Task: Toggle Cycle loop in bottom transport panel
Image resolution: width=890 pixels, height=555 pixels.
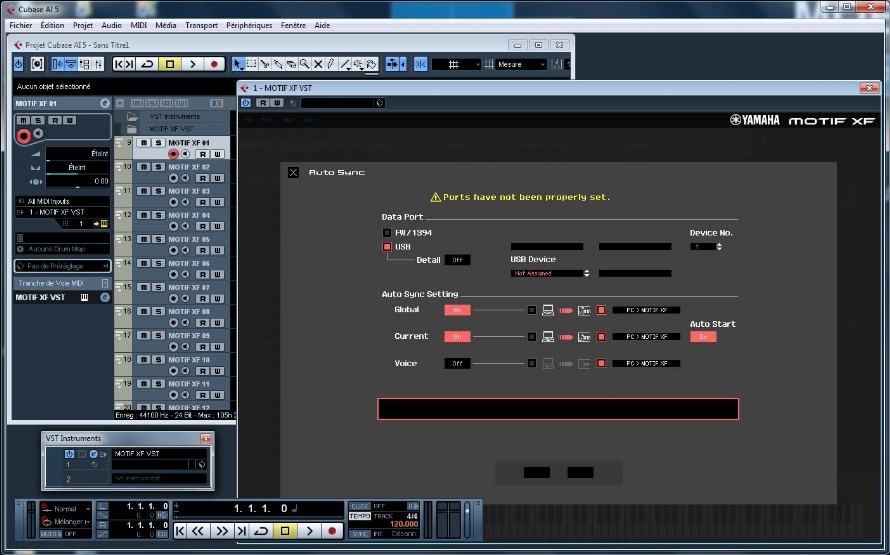Action: coord(262,531)
